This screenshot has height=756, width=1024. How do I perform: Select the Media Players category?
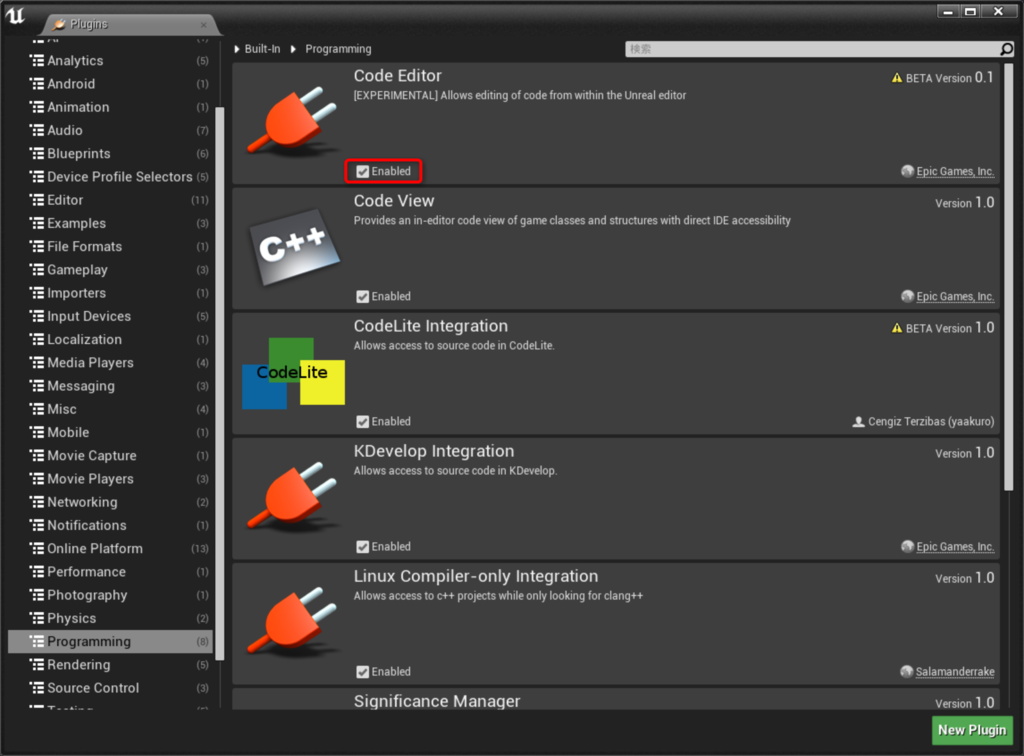(110, 362)
